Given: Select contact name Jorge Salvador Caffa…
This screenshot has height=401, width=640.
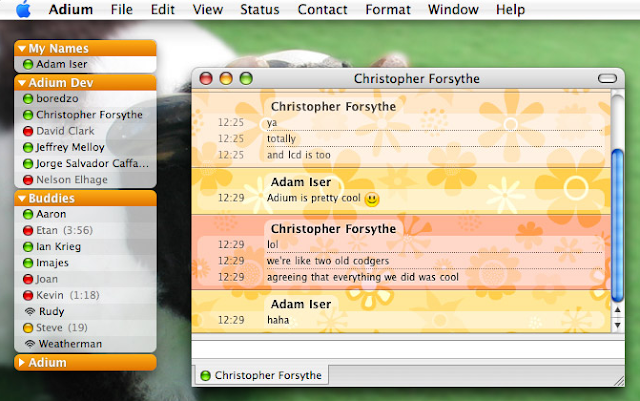Looking at the screenshot, I should click(92, 164).
